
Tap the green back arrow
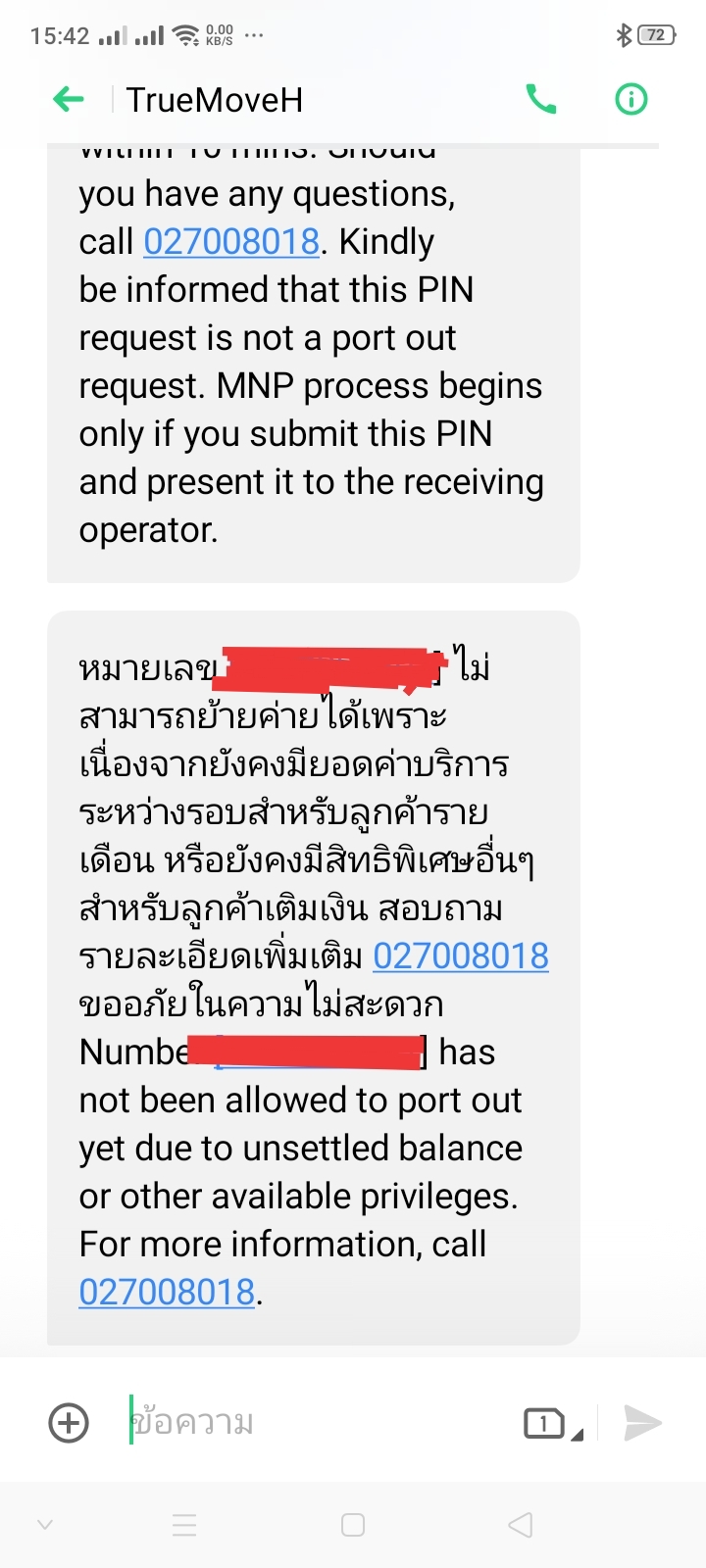pos(68,99)
